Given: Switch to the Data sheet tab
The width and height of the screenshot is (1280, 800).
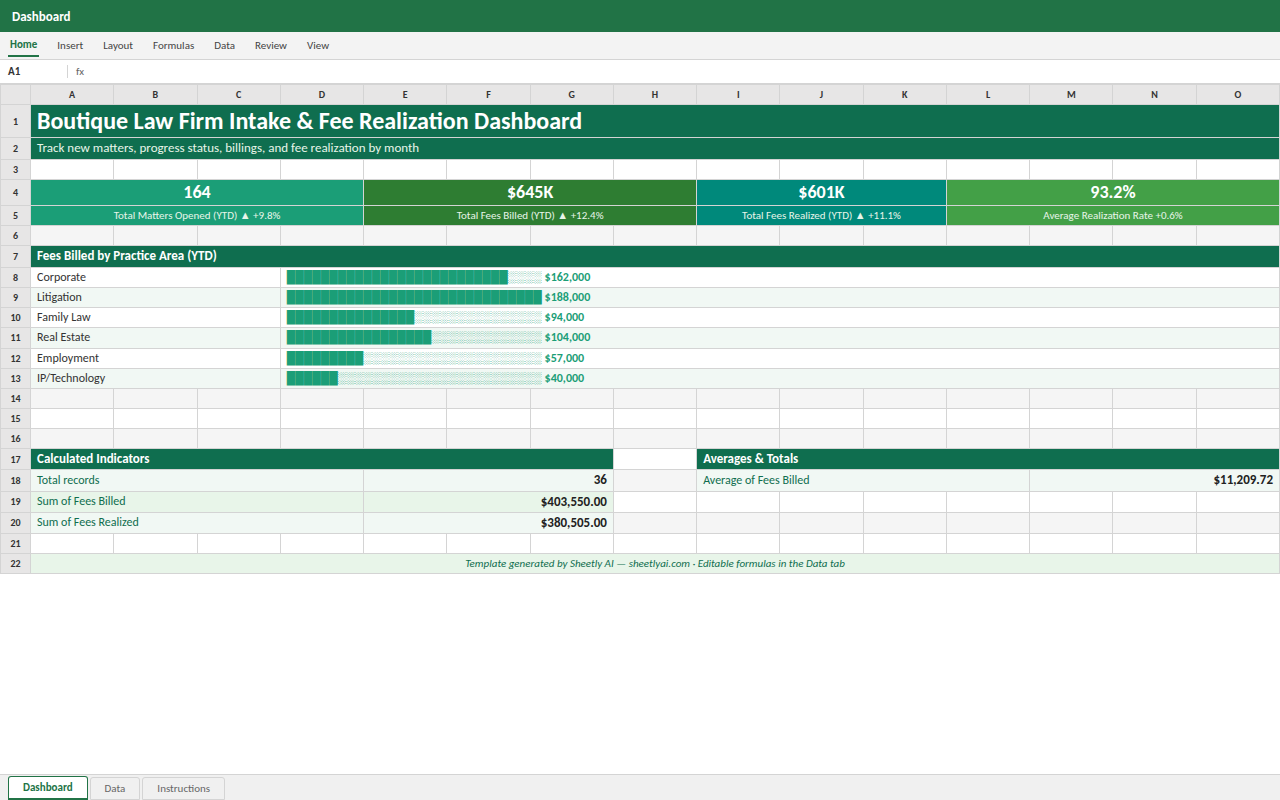Looking at the screenshot, I should [x=115, y=788].
